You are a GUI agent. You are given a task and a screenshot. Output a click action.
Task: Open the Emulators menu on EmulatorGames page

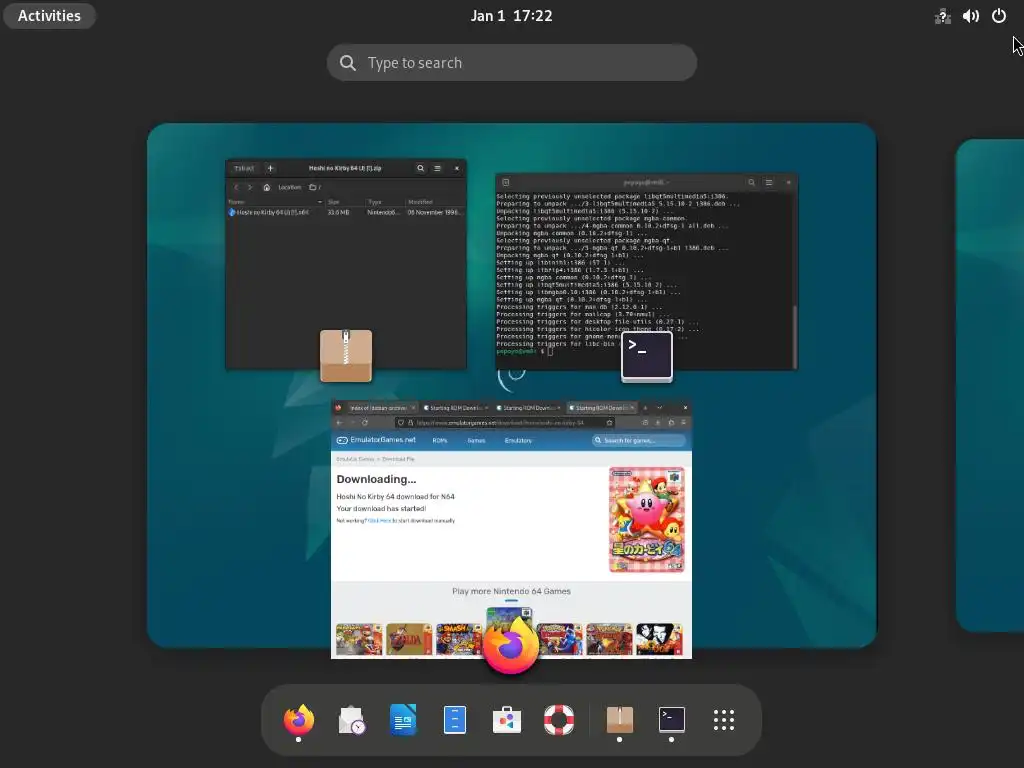pos(518,441)
